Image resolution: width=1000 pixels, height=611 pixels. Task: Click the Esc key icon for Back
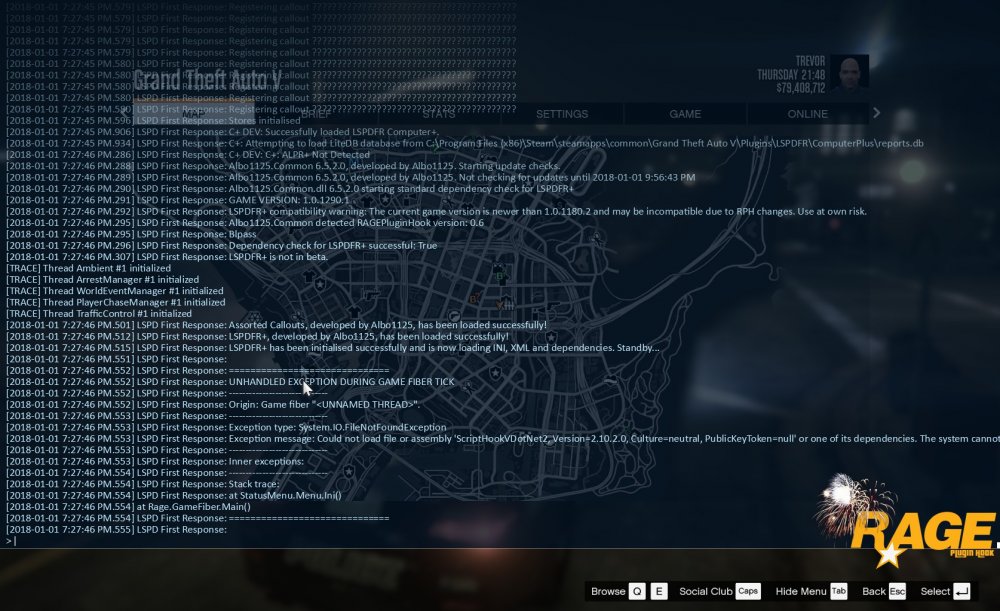click(x=897, y=591)
